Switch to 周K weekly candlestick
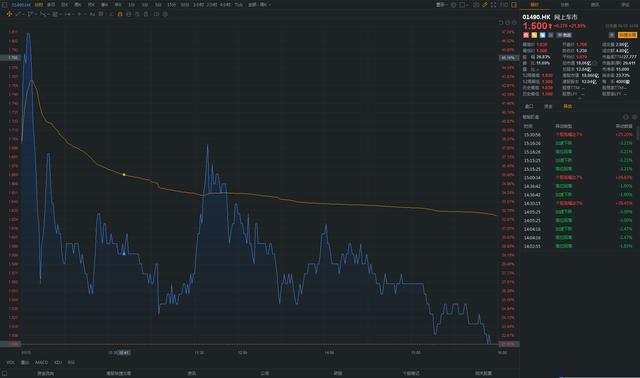This screenshot has width=640, height=378. click(x=78, y=5)
